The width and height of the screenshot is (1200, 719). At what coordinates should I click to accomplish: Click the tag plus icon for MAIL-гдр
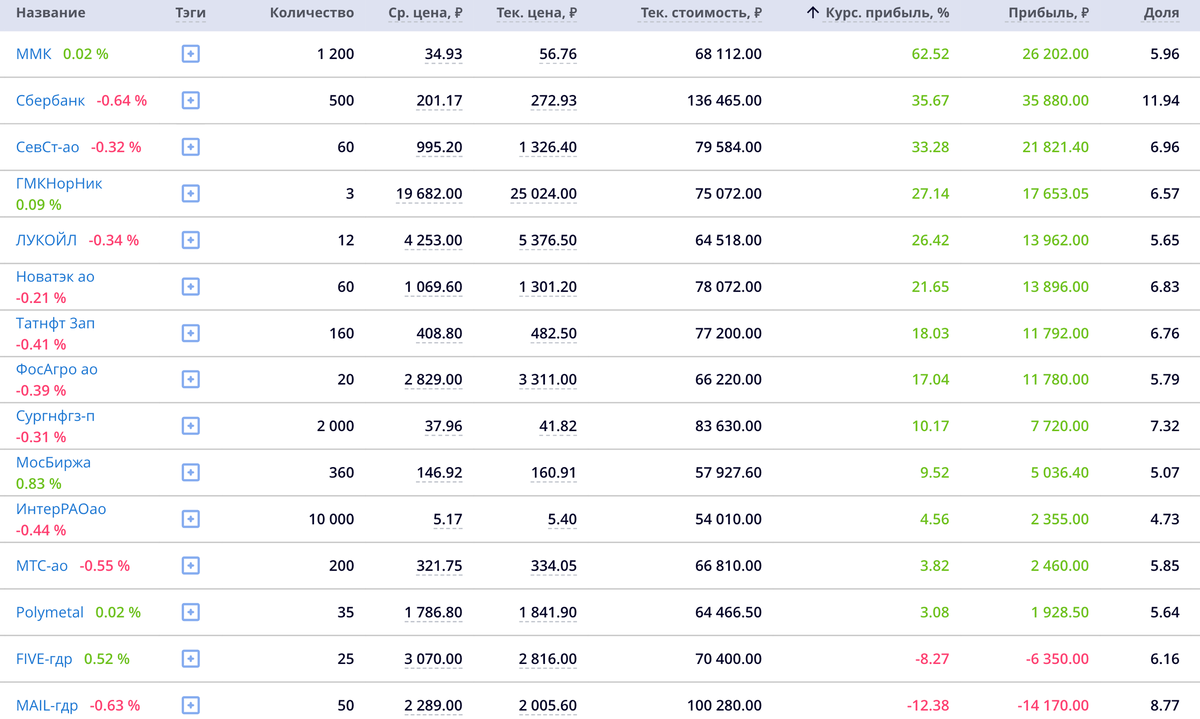(x=191, y=705)
